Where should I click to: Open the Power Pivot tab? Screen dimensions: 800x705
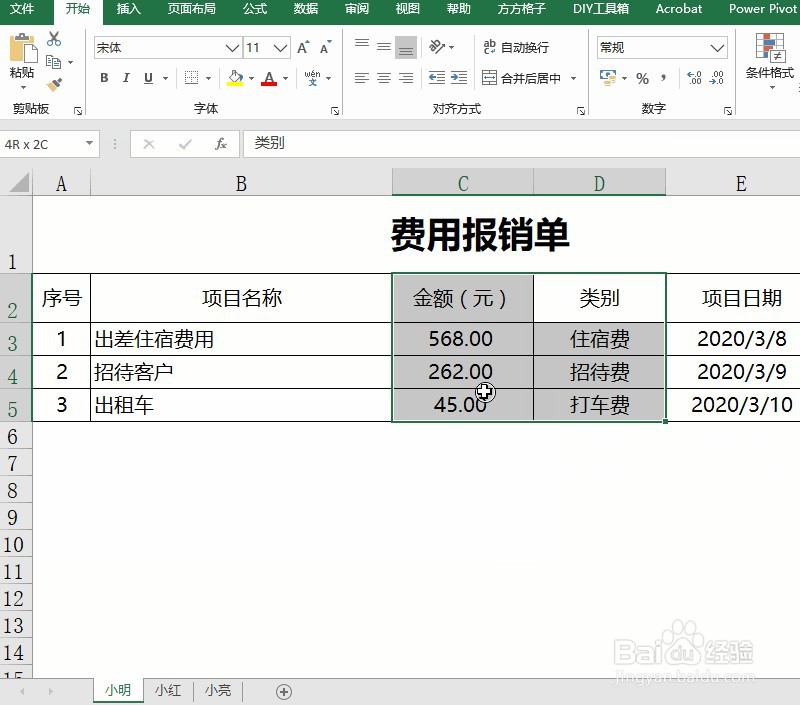click(x=762, y=11)
